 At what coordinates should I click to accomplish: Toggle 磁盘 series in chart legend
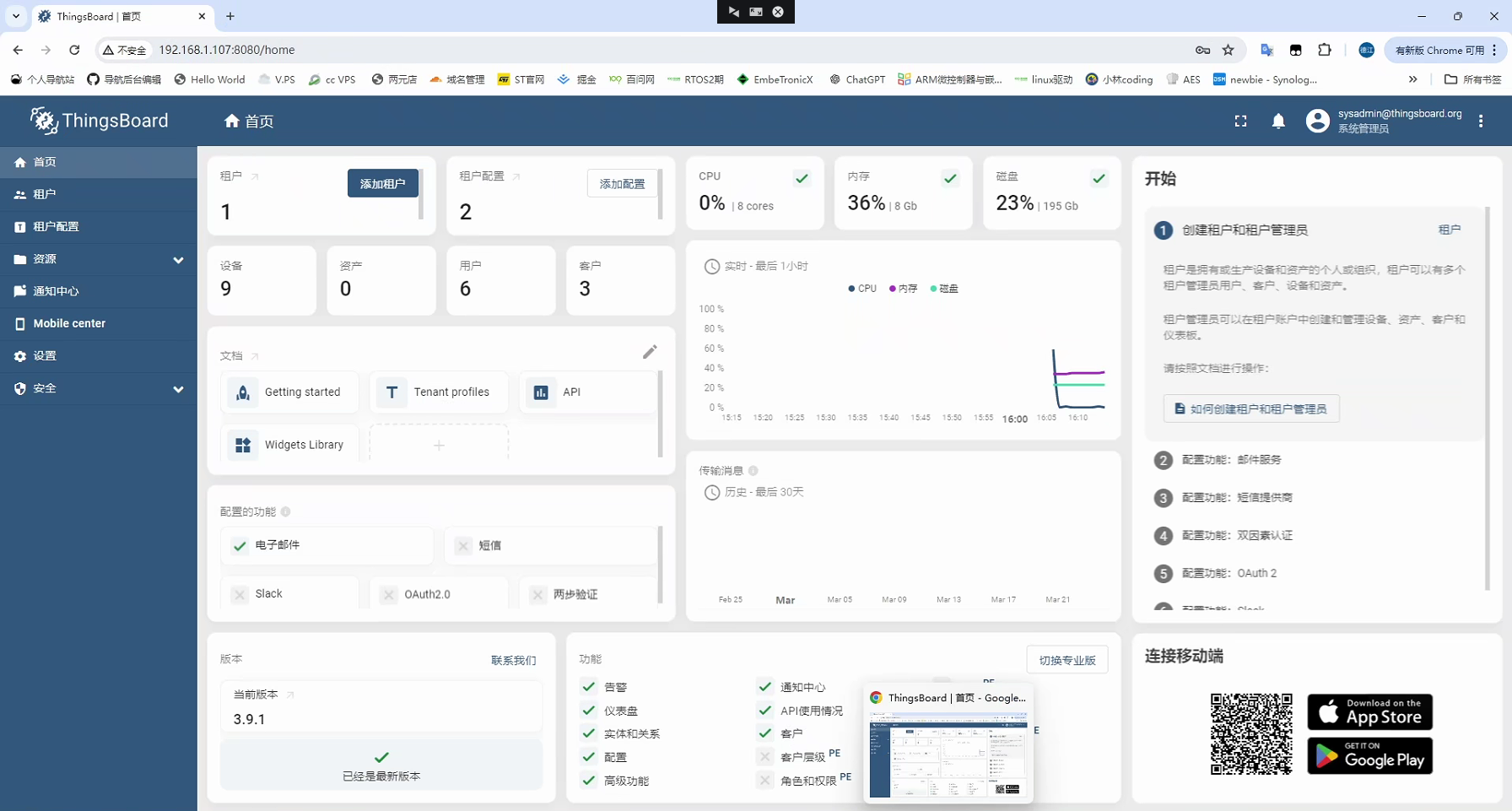point(944,289)
